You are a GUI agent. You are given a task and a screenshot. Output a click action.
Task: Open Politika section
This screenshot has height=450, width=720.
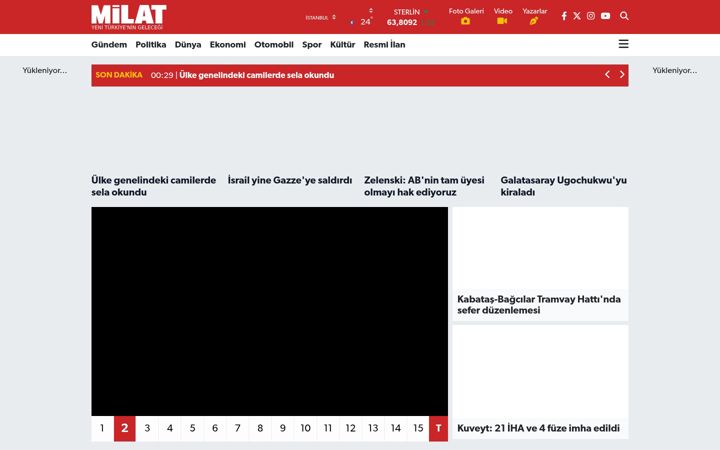click(x=151, y=45)
